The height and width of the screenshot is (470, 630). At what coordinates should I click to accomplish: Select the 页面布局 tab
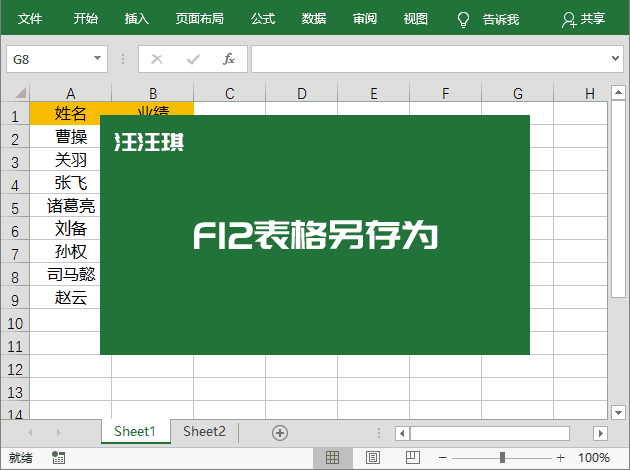coord(200,18)
